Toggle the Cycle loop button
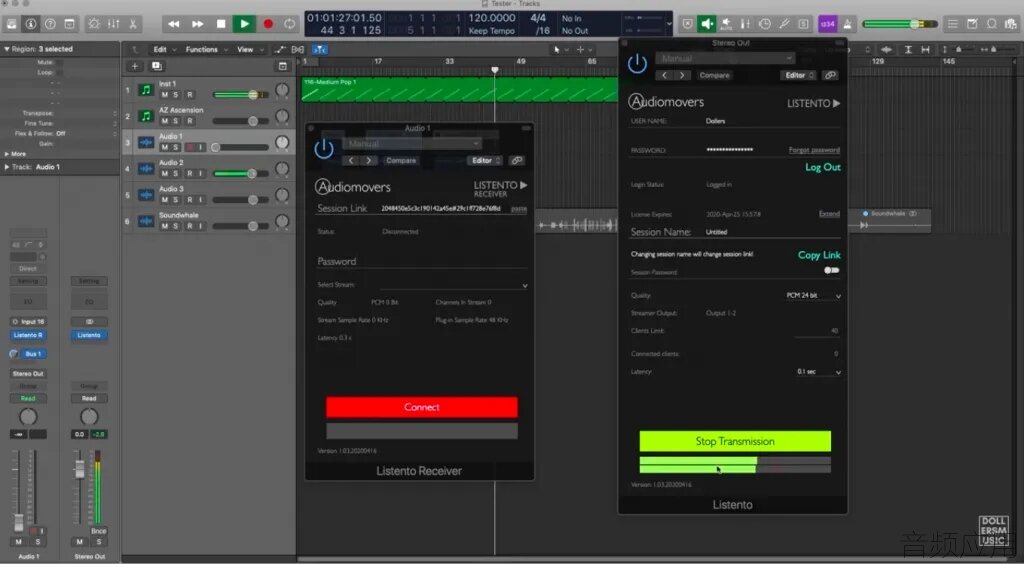 click(290, 24)
